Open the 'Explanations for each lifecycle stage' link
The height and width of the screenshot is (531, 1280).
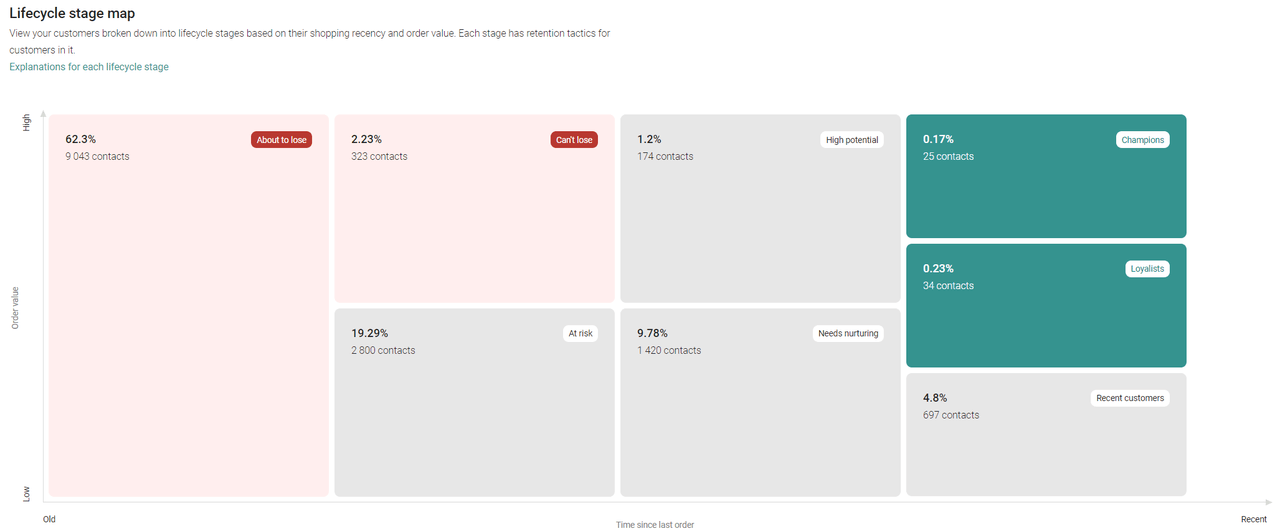[89, 67]
